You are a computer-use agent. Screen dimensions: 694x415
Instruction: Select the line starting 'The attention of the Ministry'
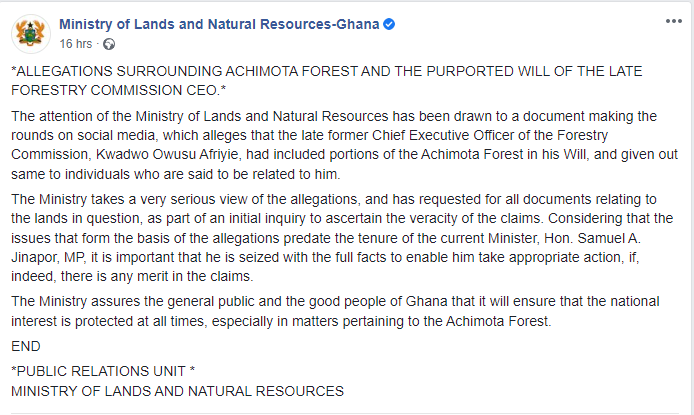click(x=334, y=116)
